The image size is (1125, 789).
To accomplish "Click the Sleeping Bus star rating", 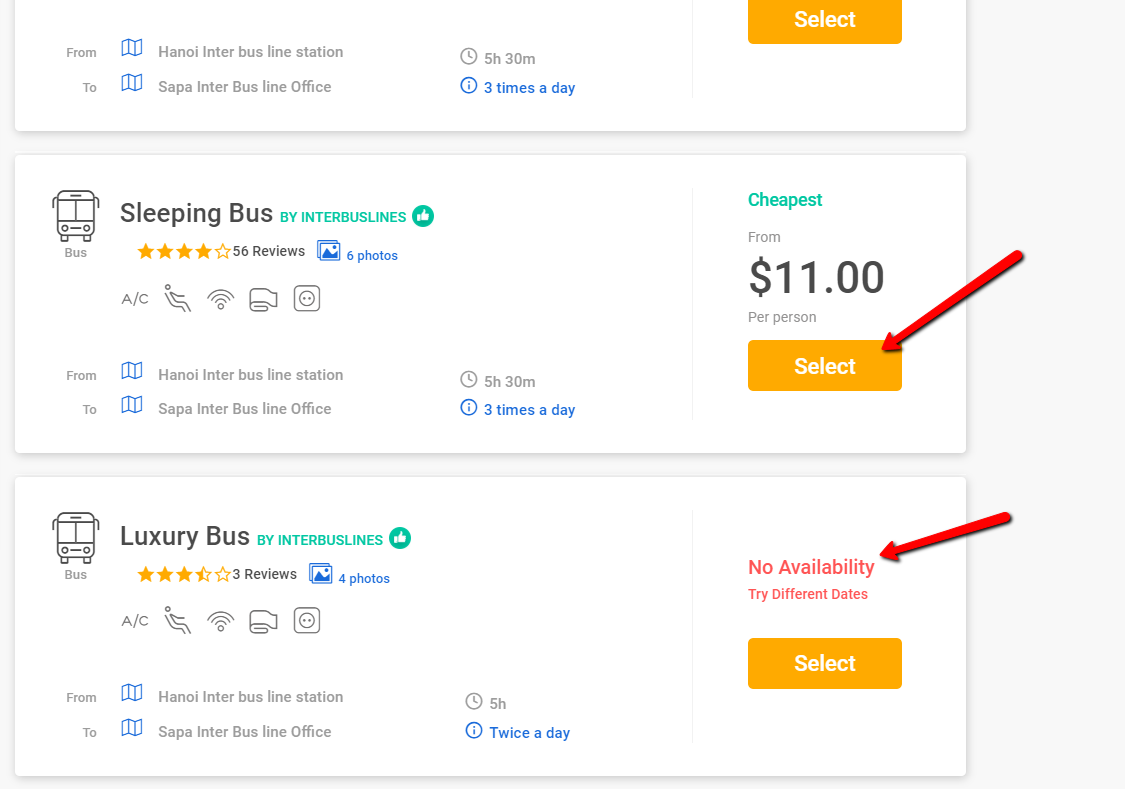I will (x=183, y=252).
